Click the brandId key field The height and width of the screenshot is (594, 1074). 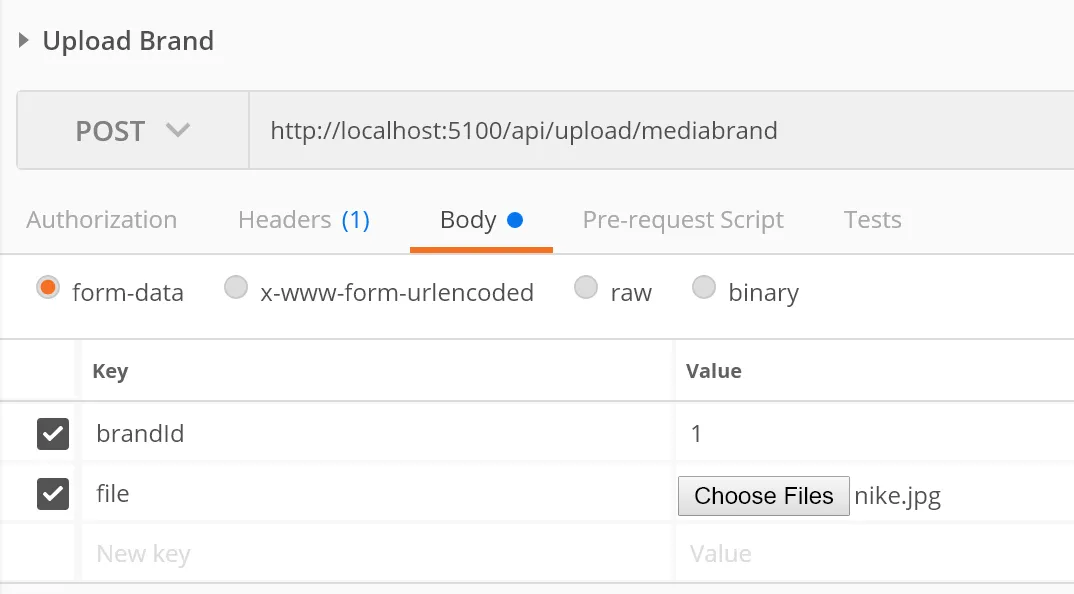[376, 434]
